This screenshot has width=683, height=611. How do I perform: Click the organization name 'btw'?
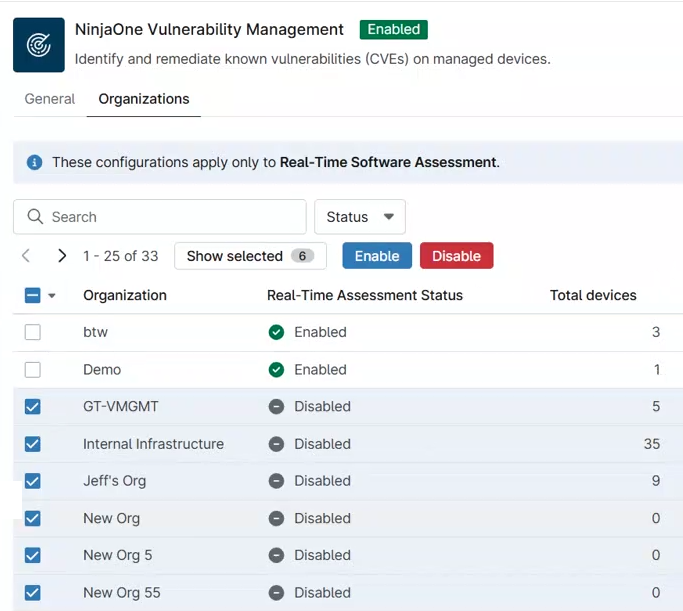[x=95, y=332]
